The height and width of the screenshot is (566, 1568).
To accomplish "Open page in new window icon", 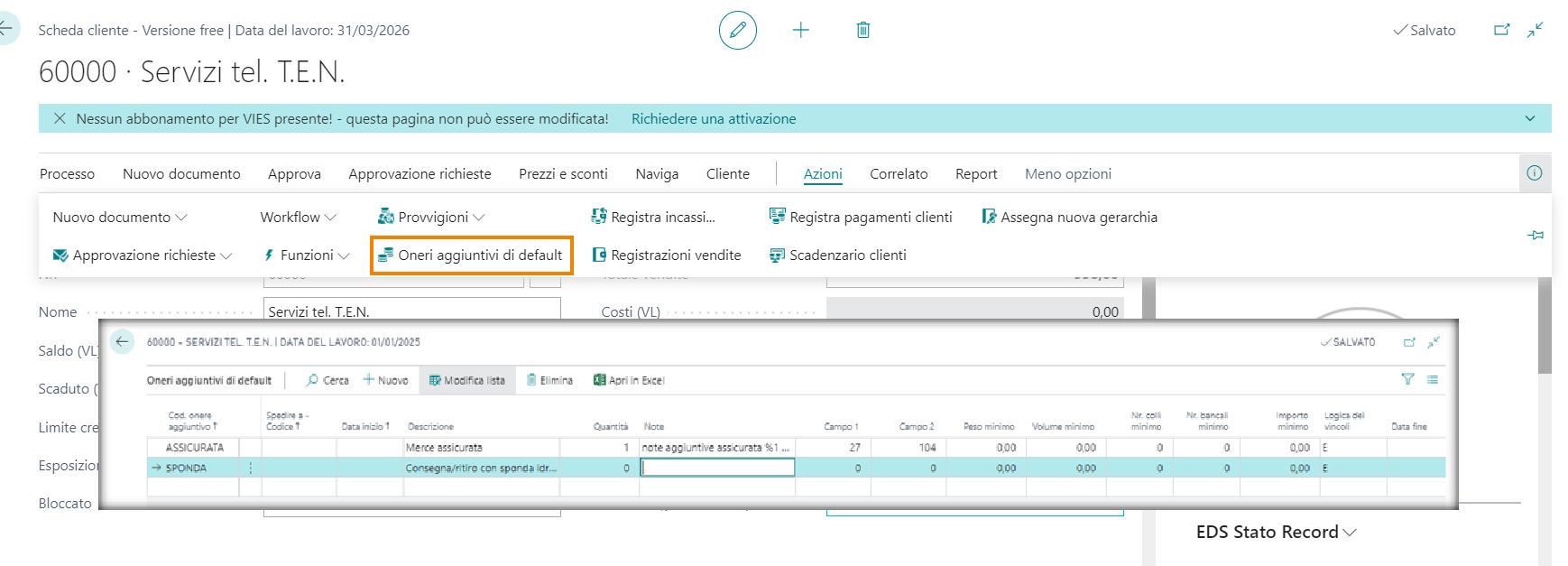I will 1501,30.
